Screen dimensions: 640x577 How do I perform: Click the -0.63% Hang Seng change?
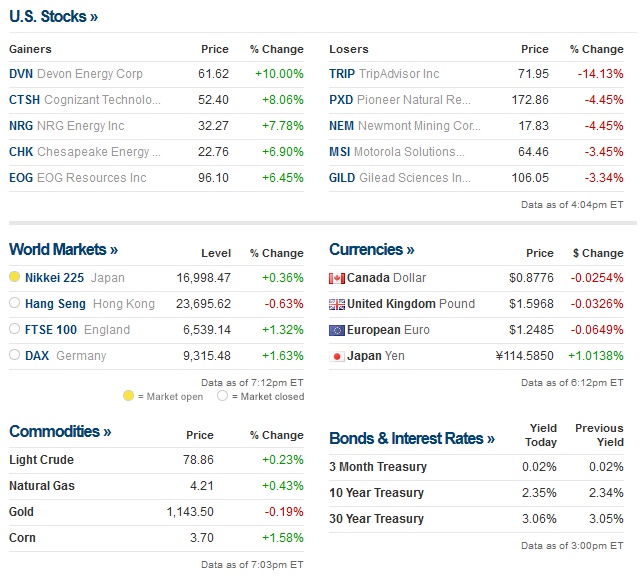(x=284, y=304)
